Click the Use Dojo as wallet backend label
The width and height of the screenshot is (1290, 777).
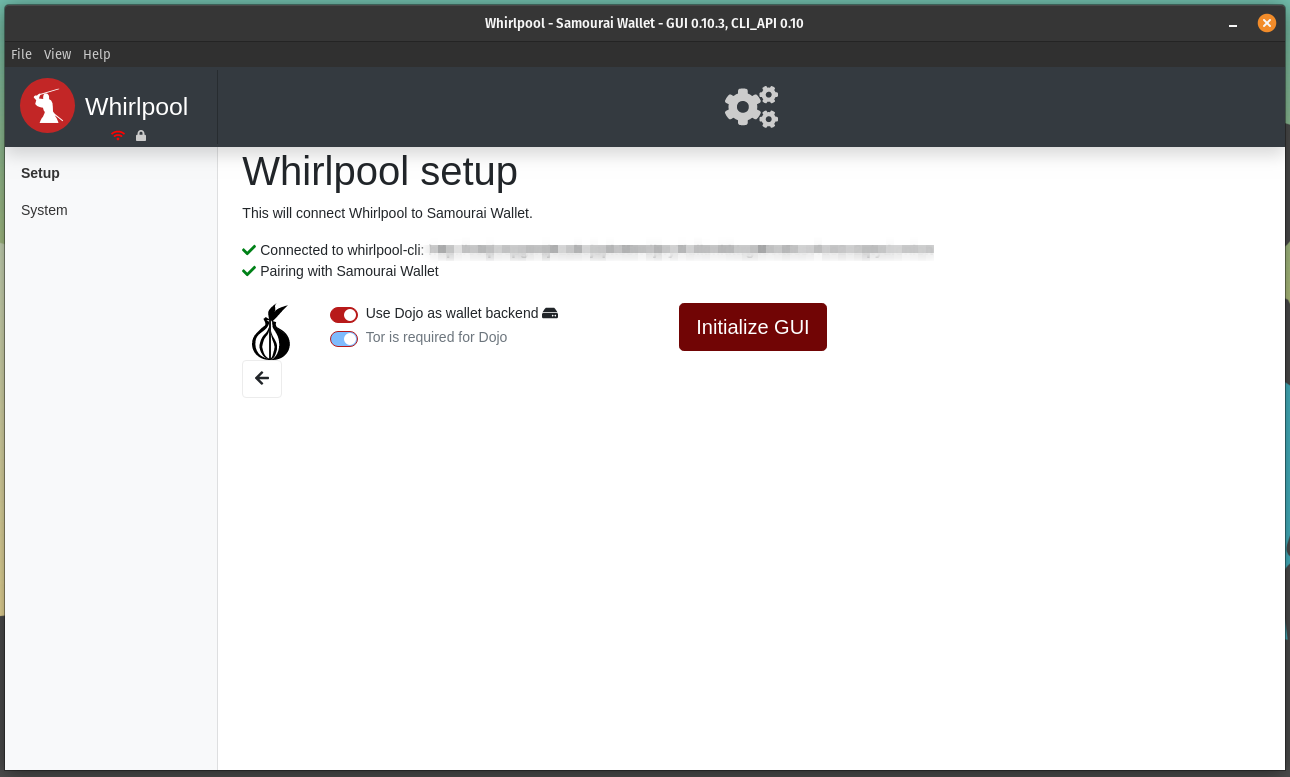452,313
